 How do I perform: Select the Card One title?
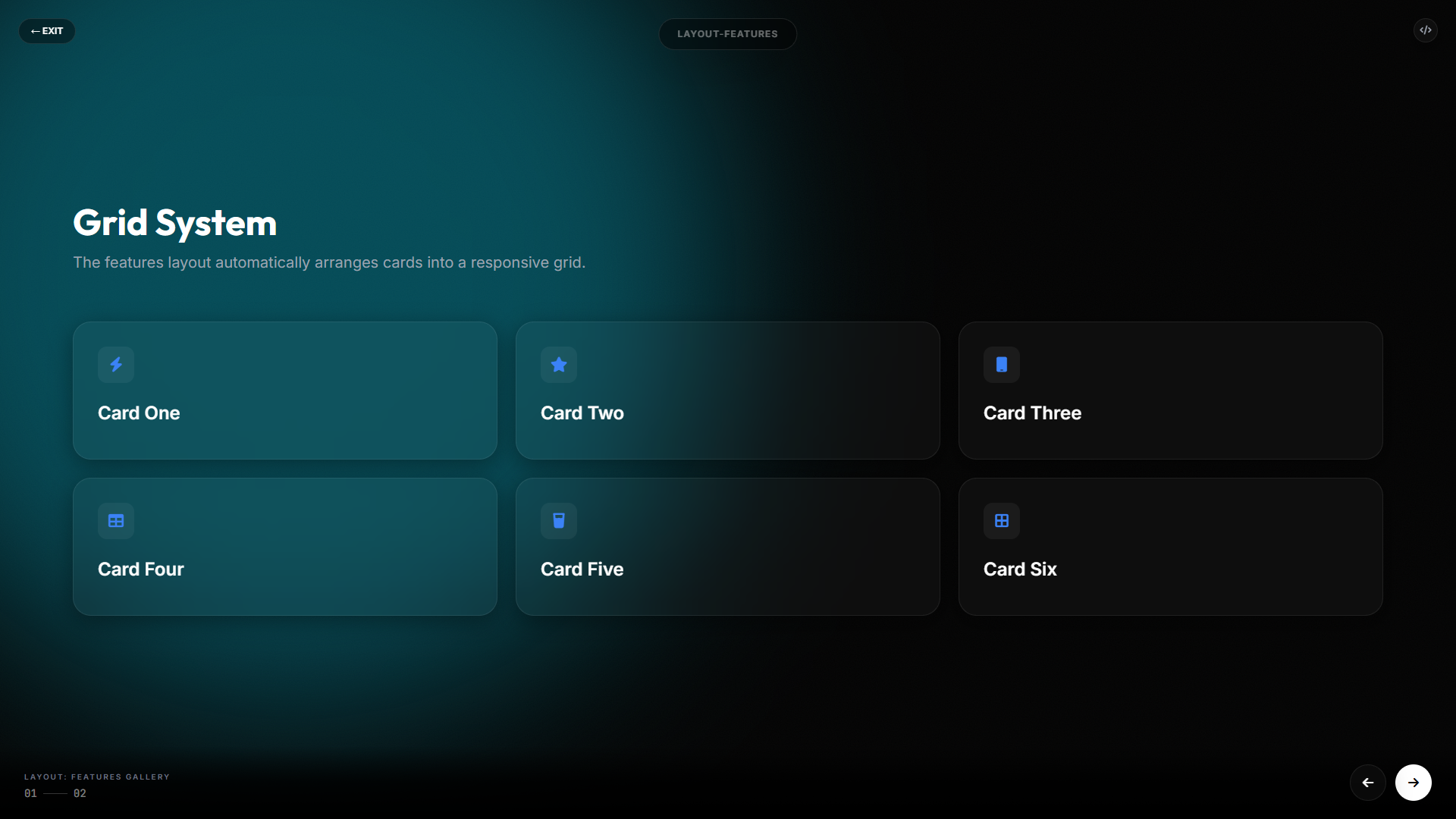(139, 413)
